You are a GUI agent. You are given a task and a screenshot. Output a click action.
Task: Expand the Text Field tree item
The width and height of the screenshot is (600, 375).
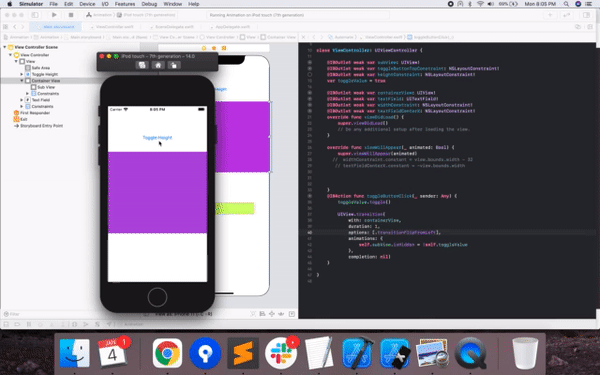pos(22,100)
